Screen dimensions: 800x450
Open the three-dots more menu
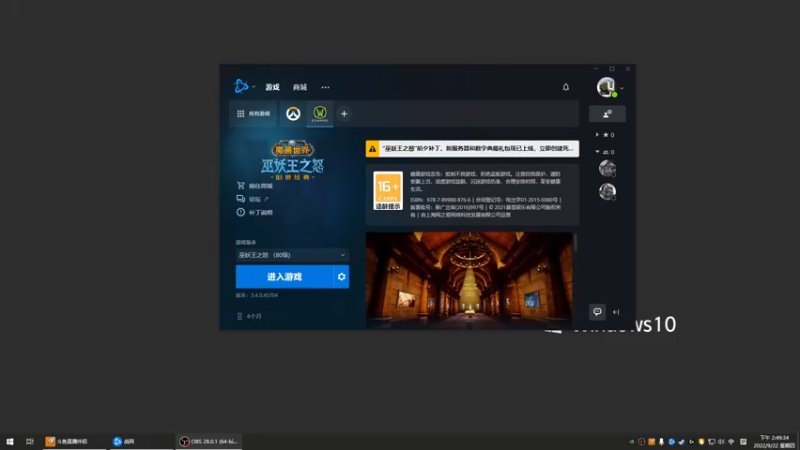[x=325, y=87]
